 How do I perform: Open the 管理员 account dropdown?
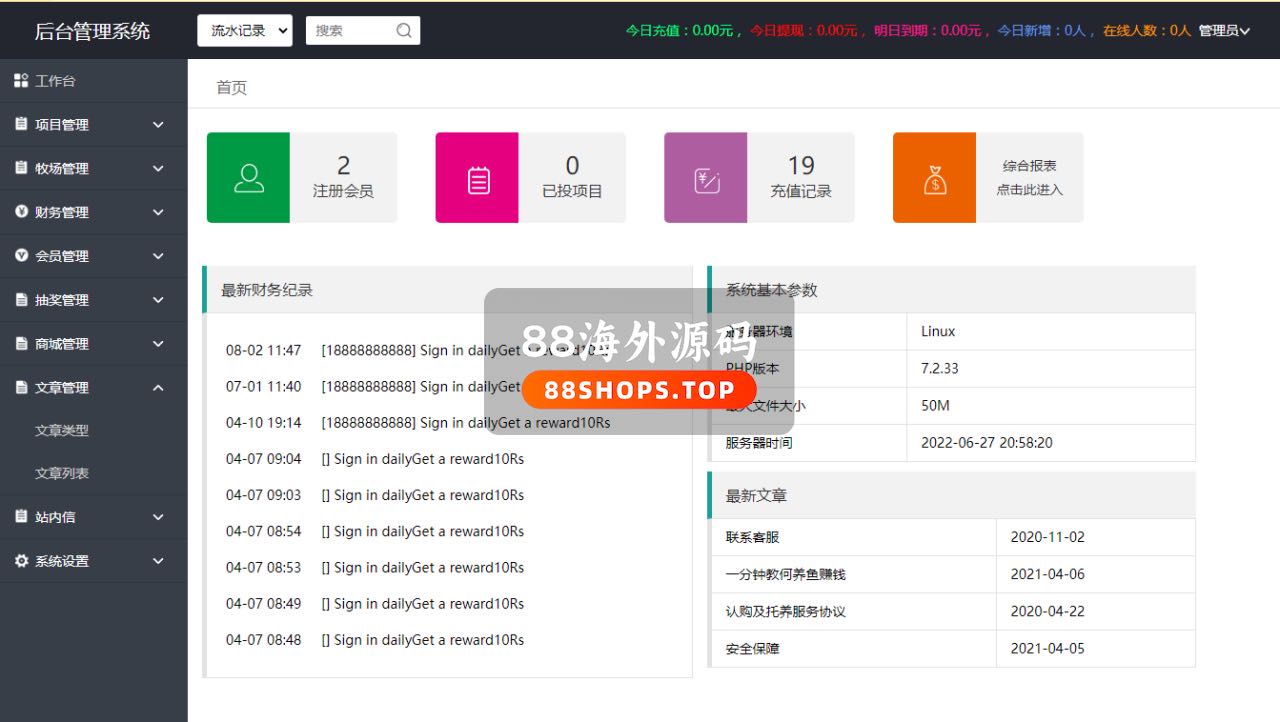(x=1224, y=31)
